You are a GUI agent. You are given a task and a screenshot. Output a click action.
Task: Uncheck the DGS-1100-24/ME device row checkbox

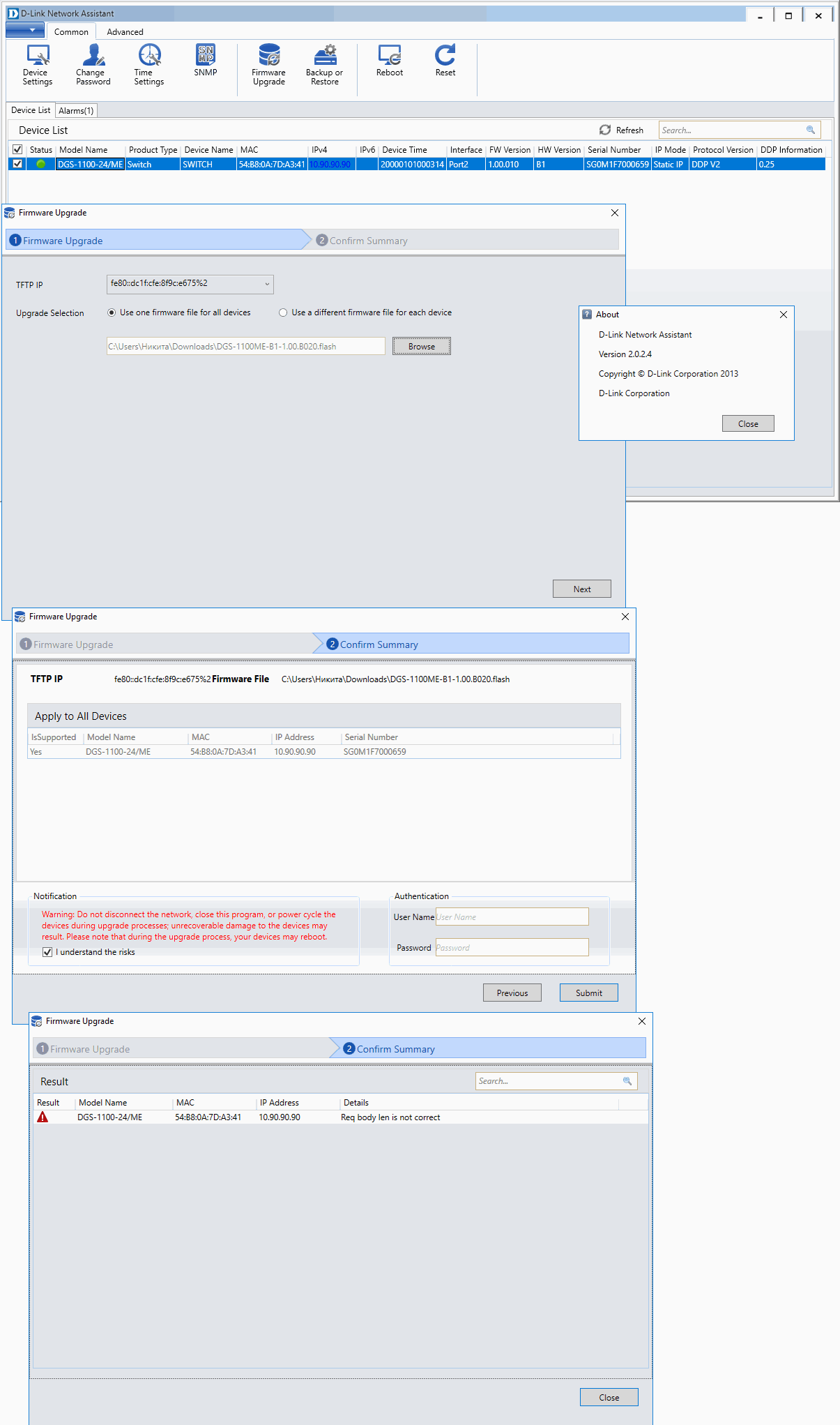17,164
